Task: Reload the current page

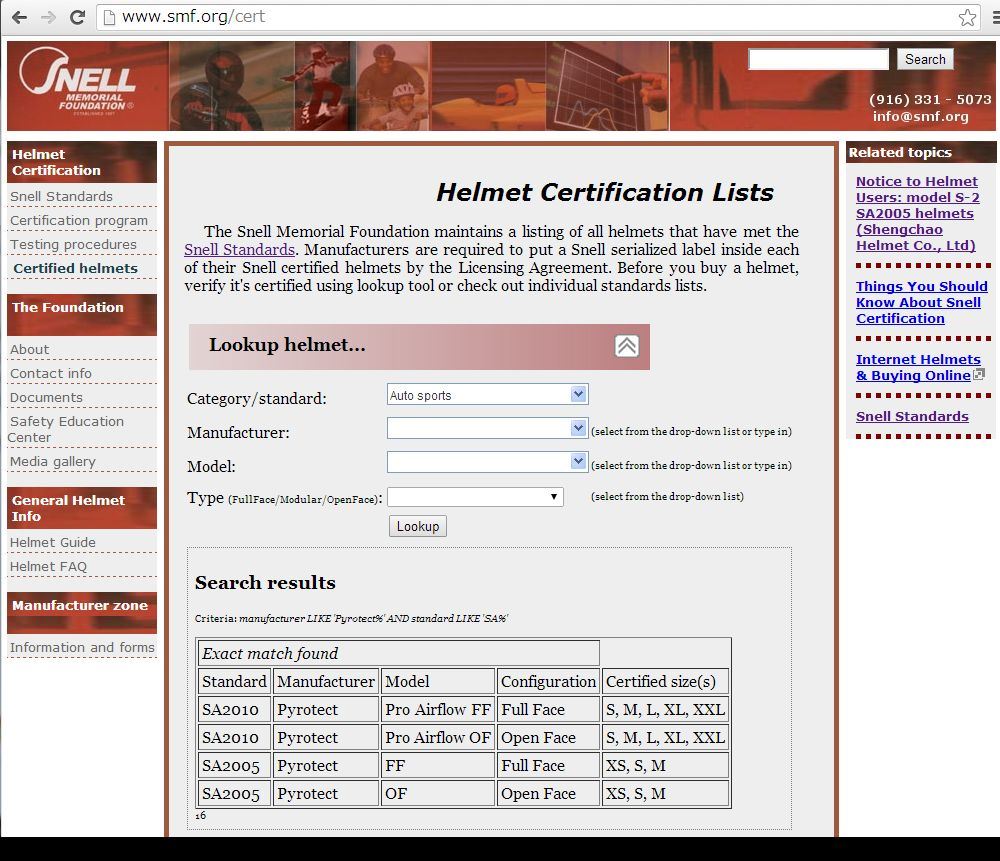Action: [x=77, y=17]
